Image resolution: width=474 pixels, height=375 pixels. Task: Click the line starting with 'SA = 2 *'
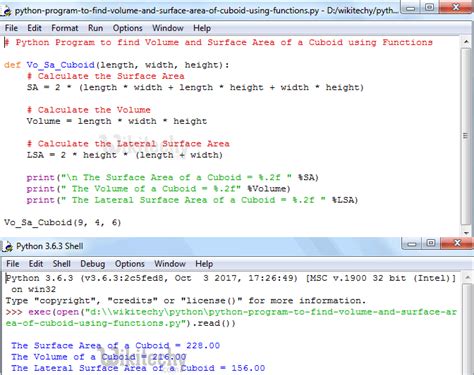pos(195,88)
